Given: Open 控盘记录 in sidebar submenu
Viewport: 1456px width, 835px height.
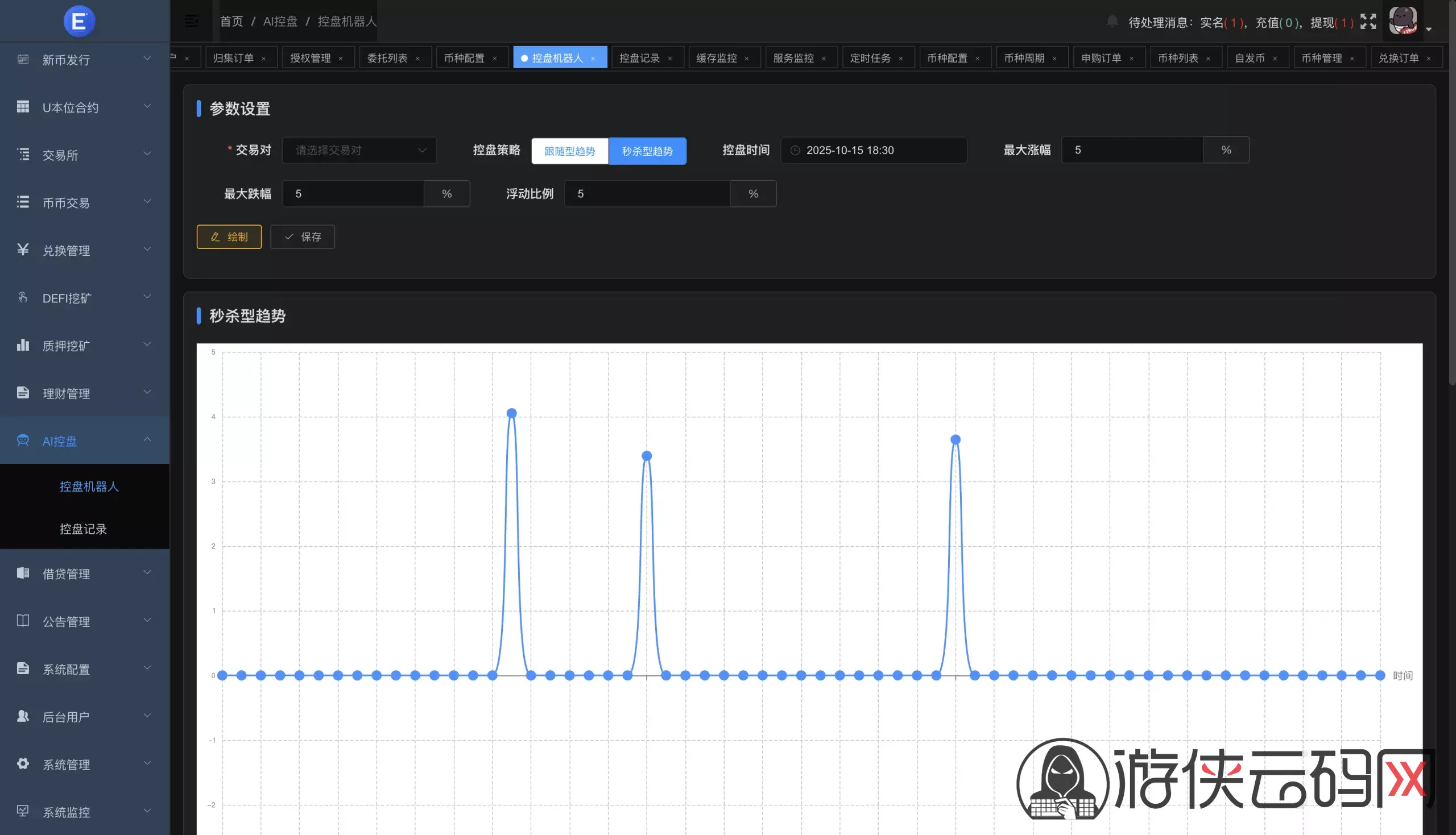Looking at the screenshot, I should click(83, 528).
